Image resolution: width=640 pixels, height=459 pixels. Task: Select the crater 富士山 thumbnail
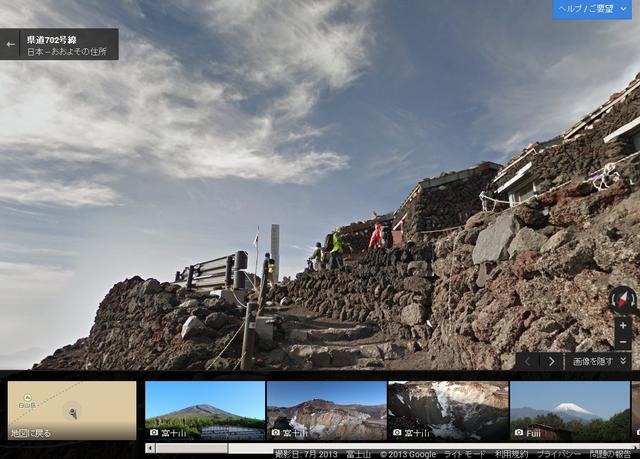click(327, 410)
